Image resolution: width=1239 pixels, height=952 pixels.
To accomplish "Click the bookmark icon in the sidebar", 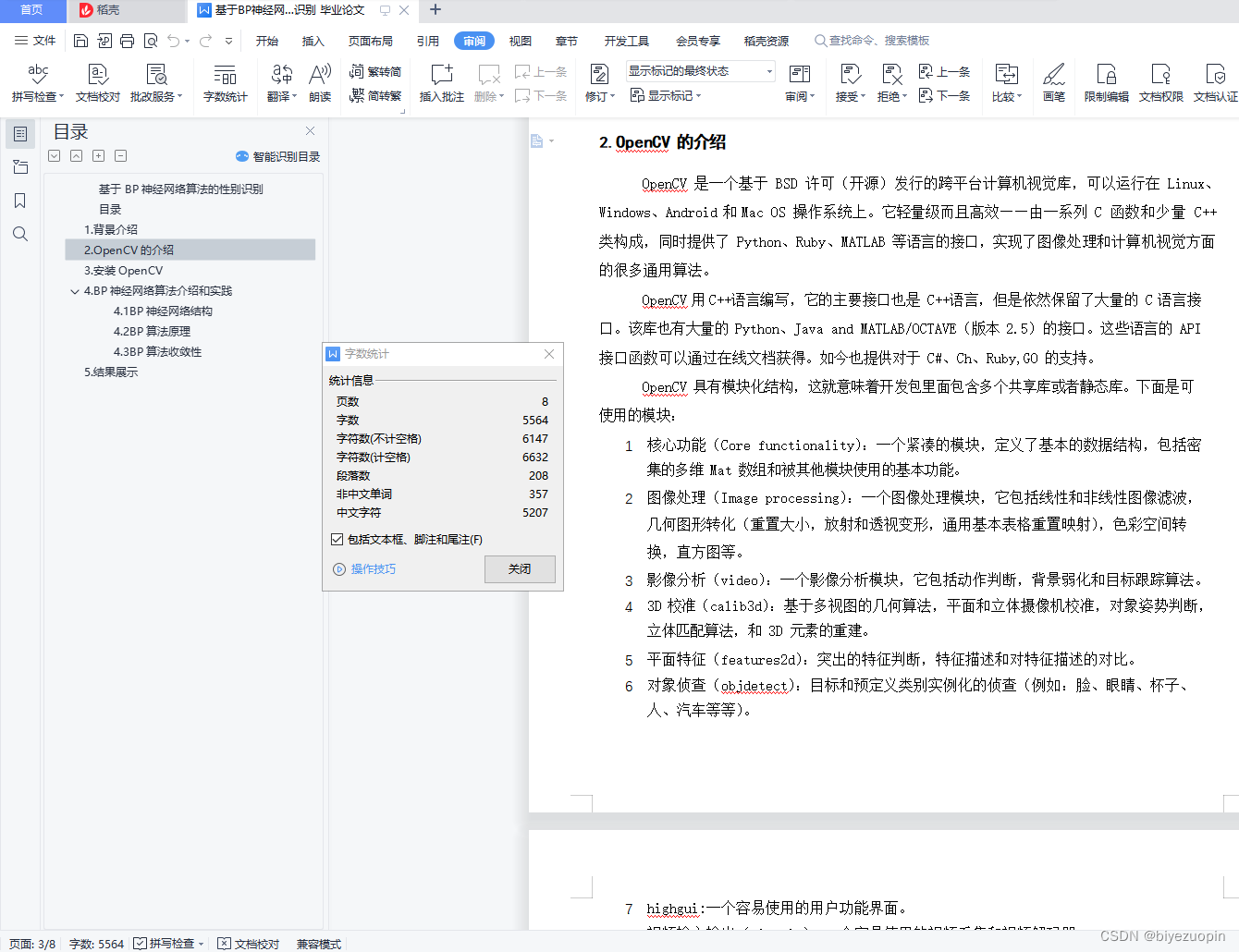I will [x=20, y=201].
